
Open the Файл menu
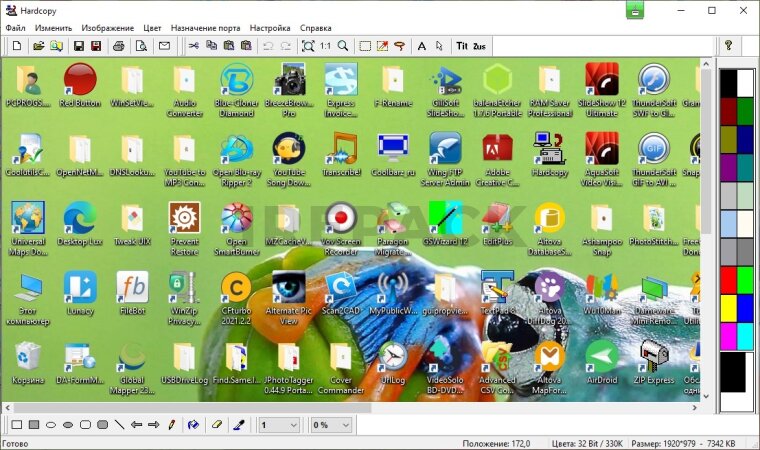pyautogui.click(x=15, y=28)
